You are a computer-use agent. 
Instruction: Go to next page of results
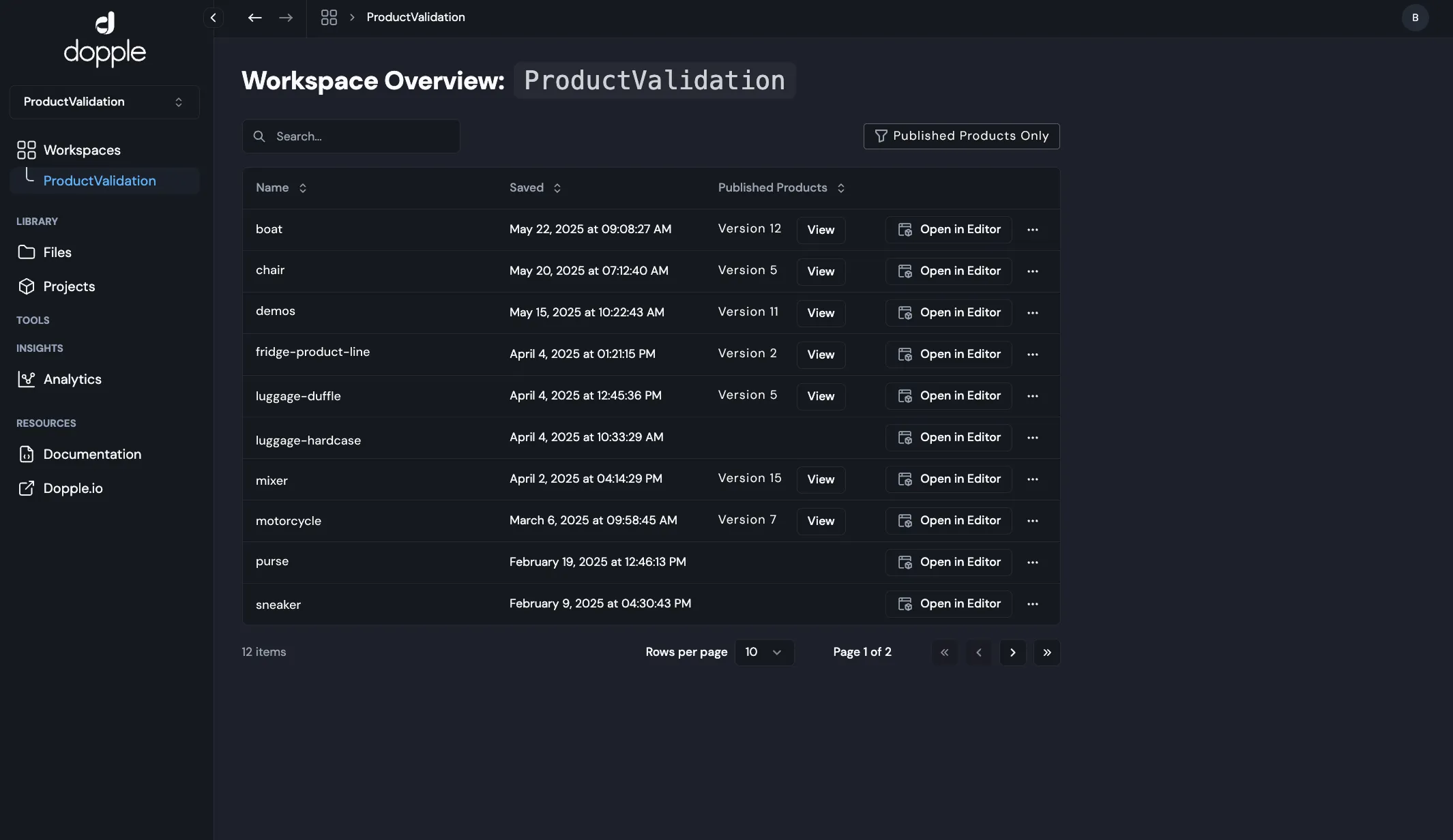point(1012,652)
